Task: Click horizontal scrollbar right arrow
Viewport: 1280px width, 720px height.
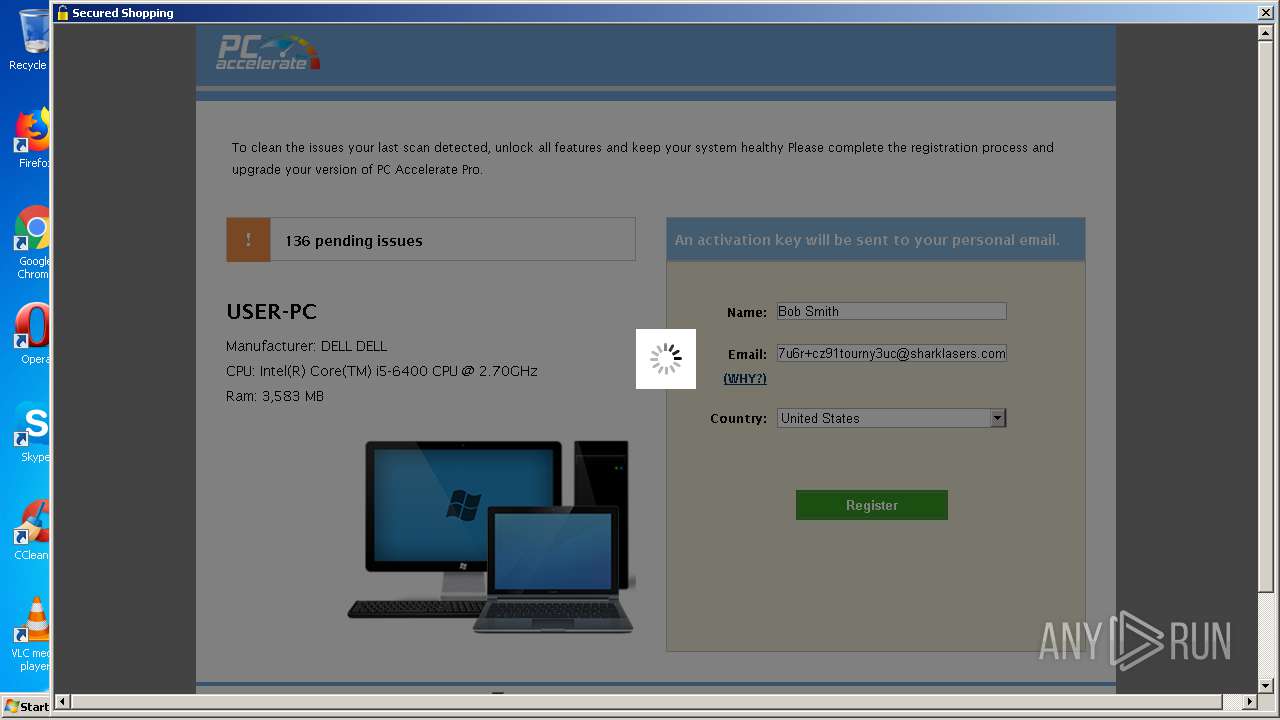Action: pyautogui.click(x=1249, y=702)
